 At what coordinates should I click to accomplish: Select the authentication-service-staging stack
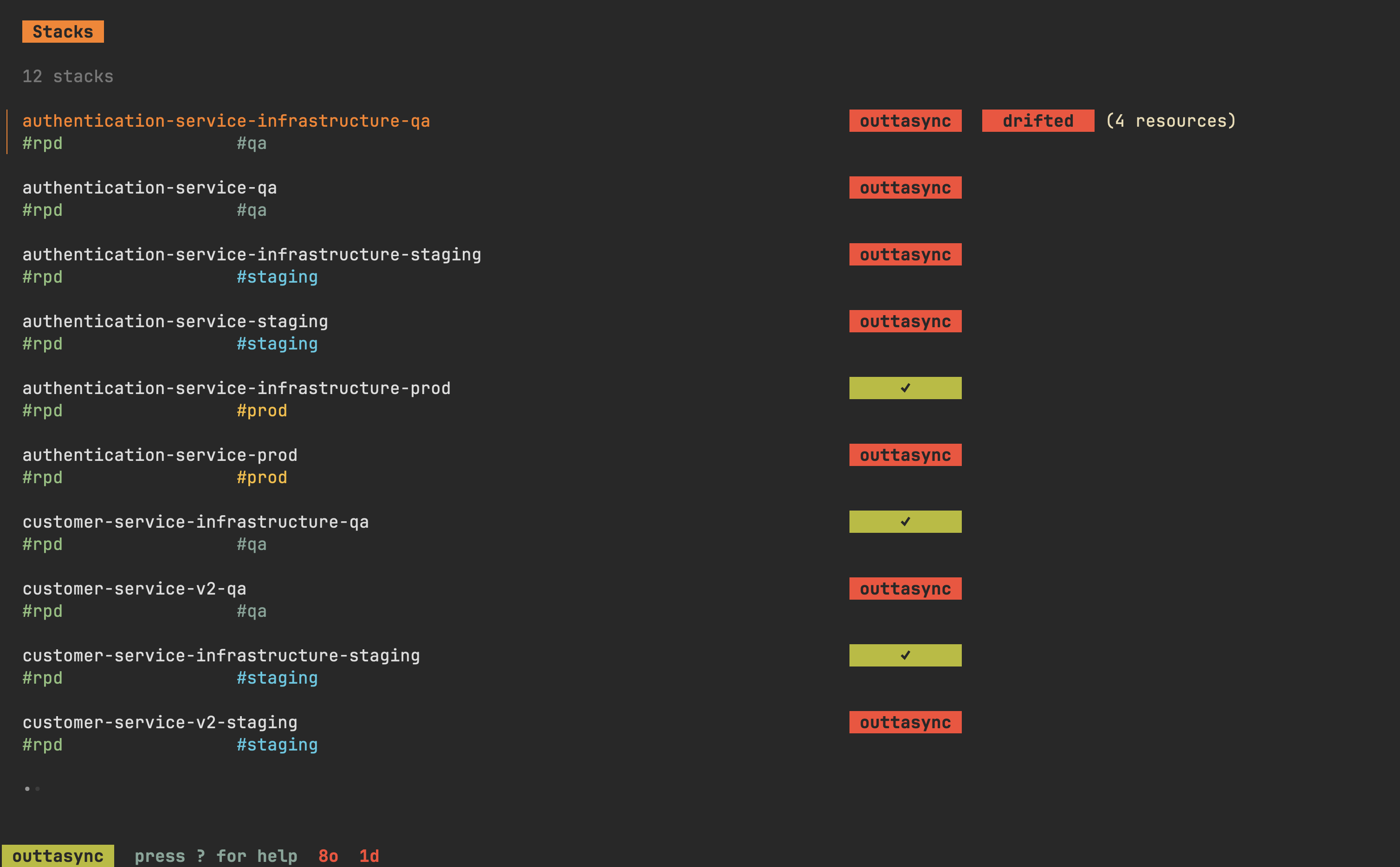pos(175,322)
